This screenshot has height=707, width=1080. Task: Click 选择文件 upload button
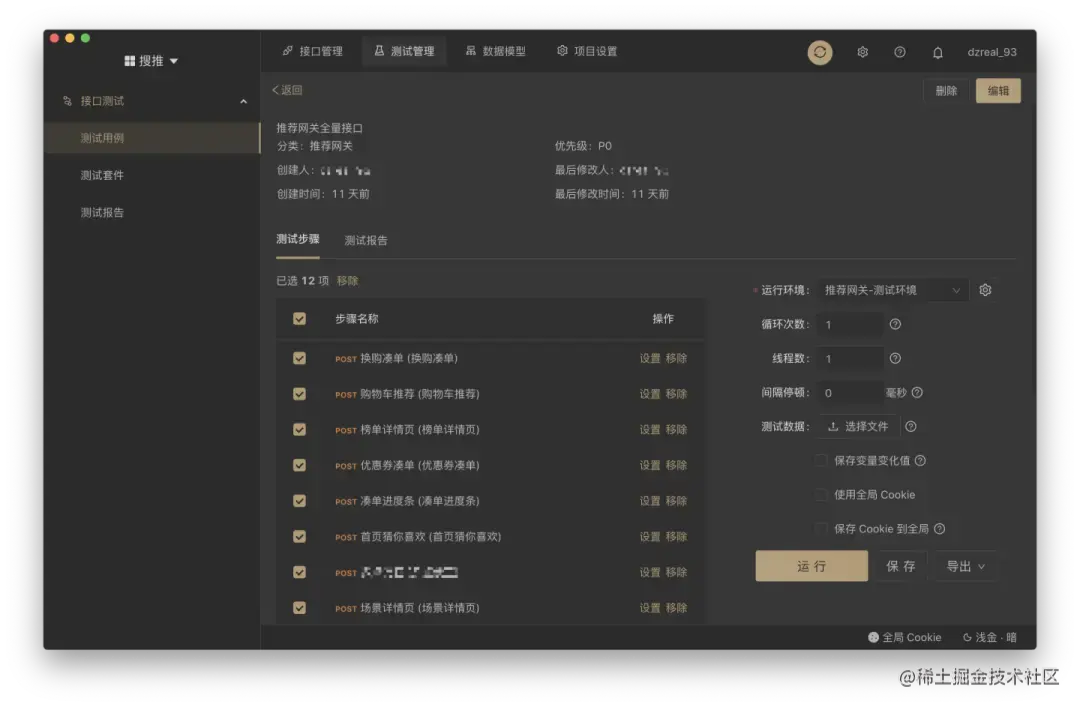coord(858,427)
